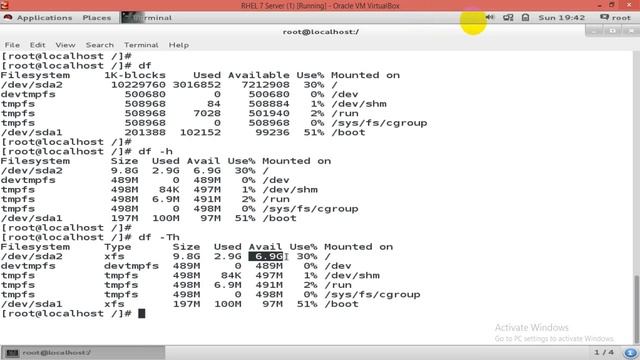Click 'devtmpfs' in the Type column

pos(131,266)
